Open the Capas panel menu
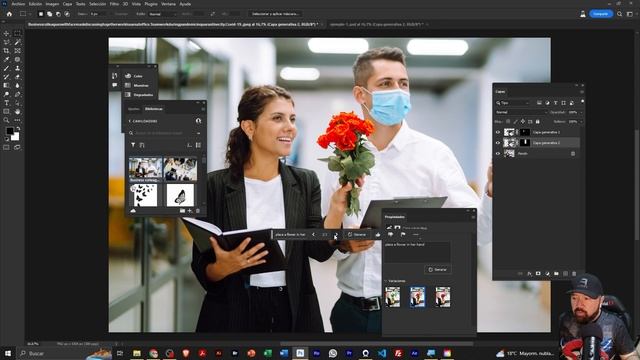640x360 pixels. (582, 91)
